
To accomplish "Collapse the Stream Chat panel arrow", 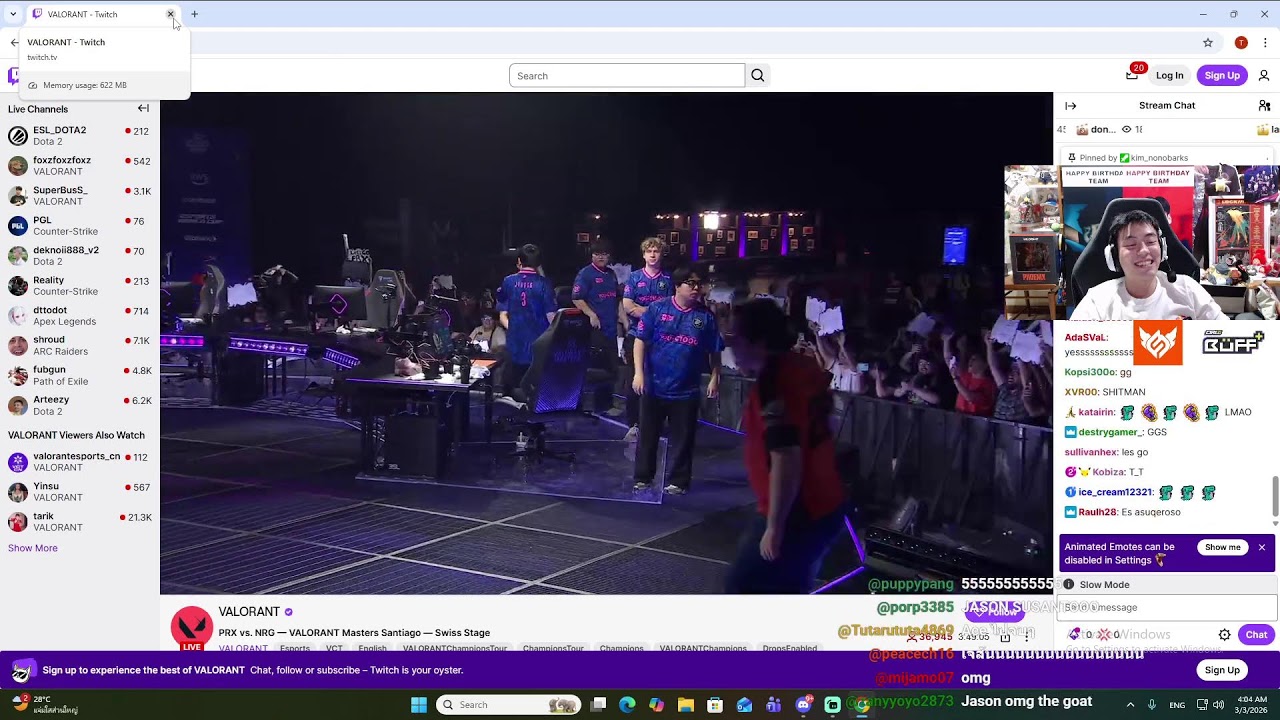I will (1071, 106).
